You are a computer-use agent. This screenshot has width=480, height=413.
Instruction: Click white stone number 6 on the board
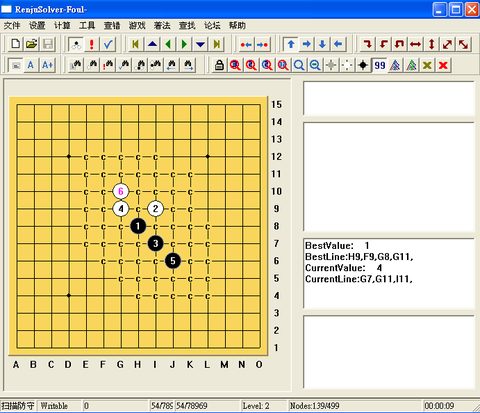[121, 191]
